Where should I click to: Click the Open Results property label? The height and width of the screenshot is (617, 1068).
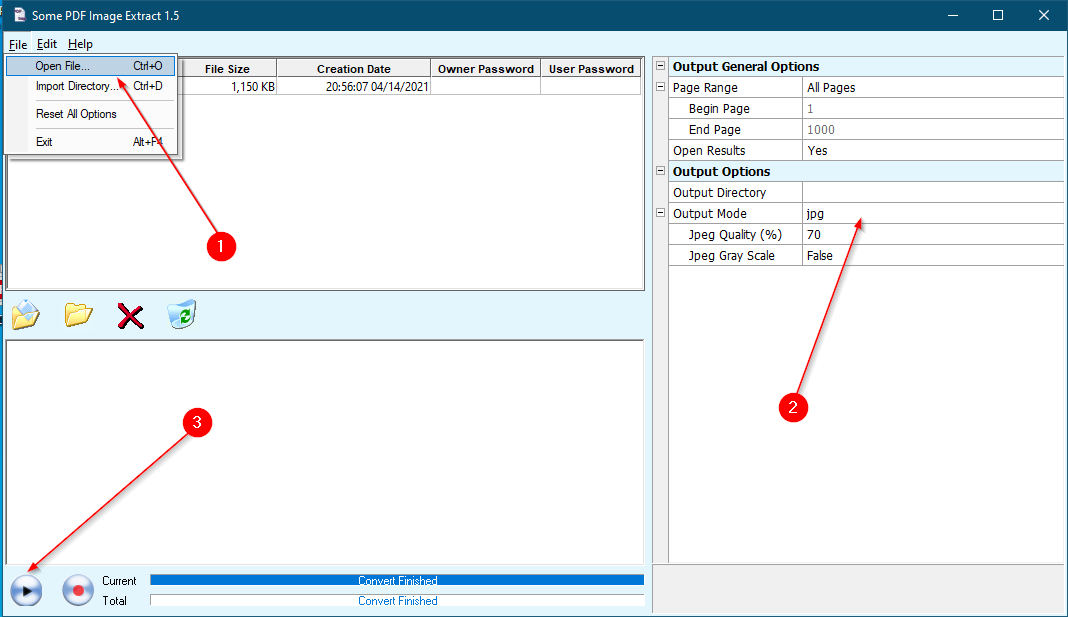coord(709,151)
